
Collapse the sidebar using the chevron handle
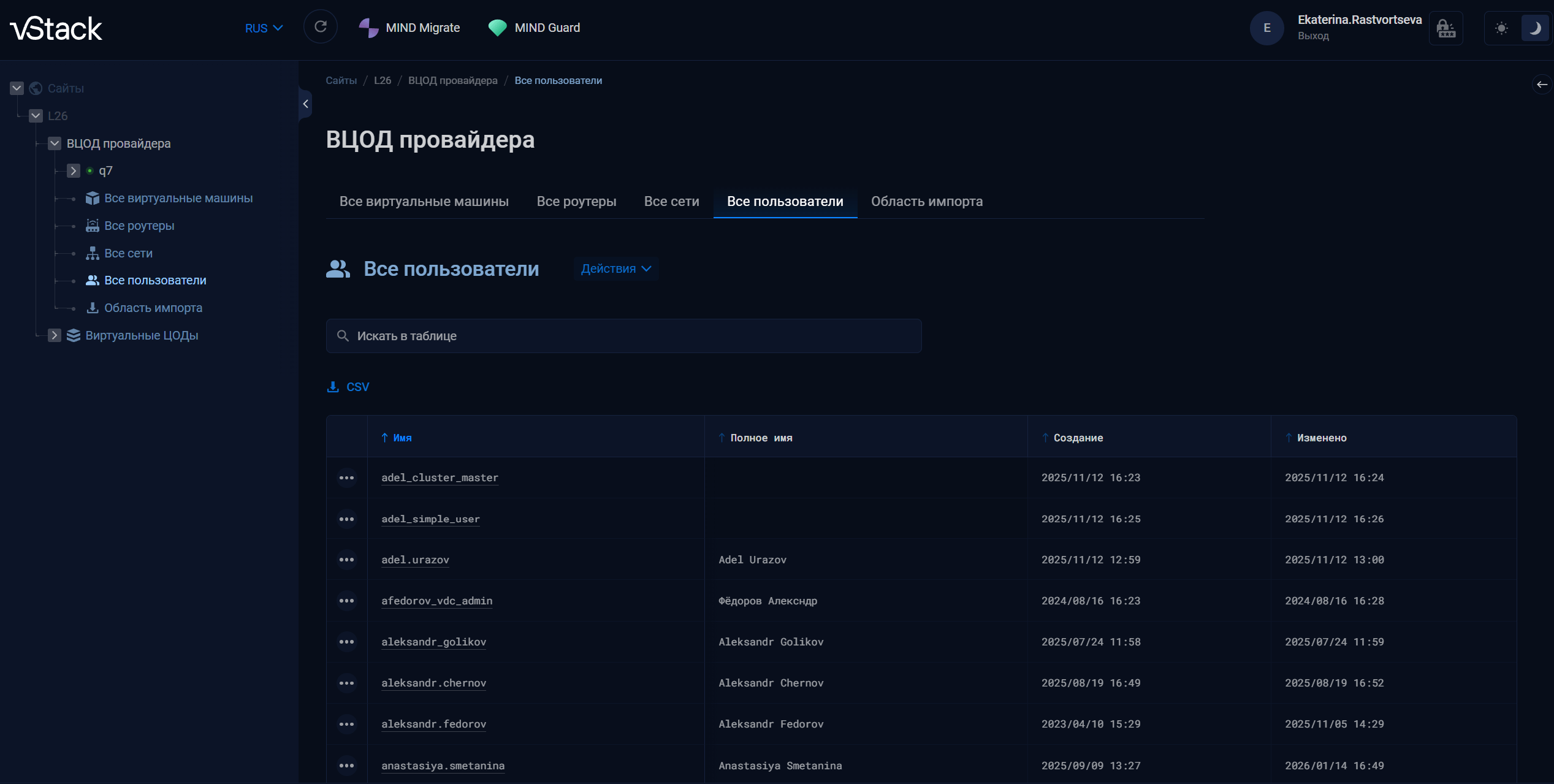[x=305, y=104]
